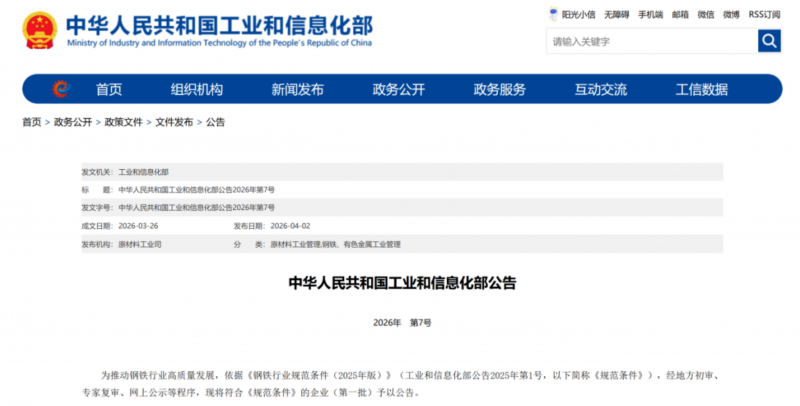
Task: Open the 工信数据 menu
Action: pos(702,89)
